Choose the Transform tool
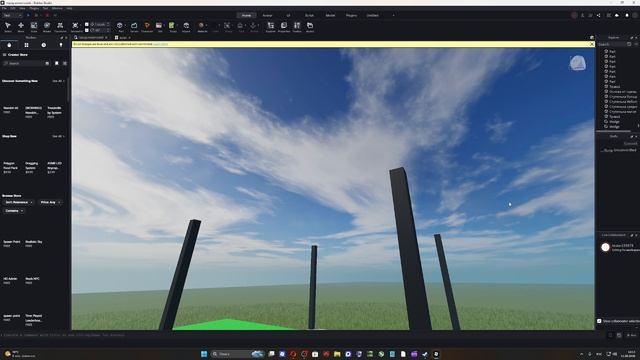 pyautogui.click(x=60, y=27)
